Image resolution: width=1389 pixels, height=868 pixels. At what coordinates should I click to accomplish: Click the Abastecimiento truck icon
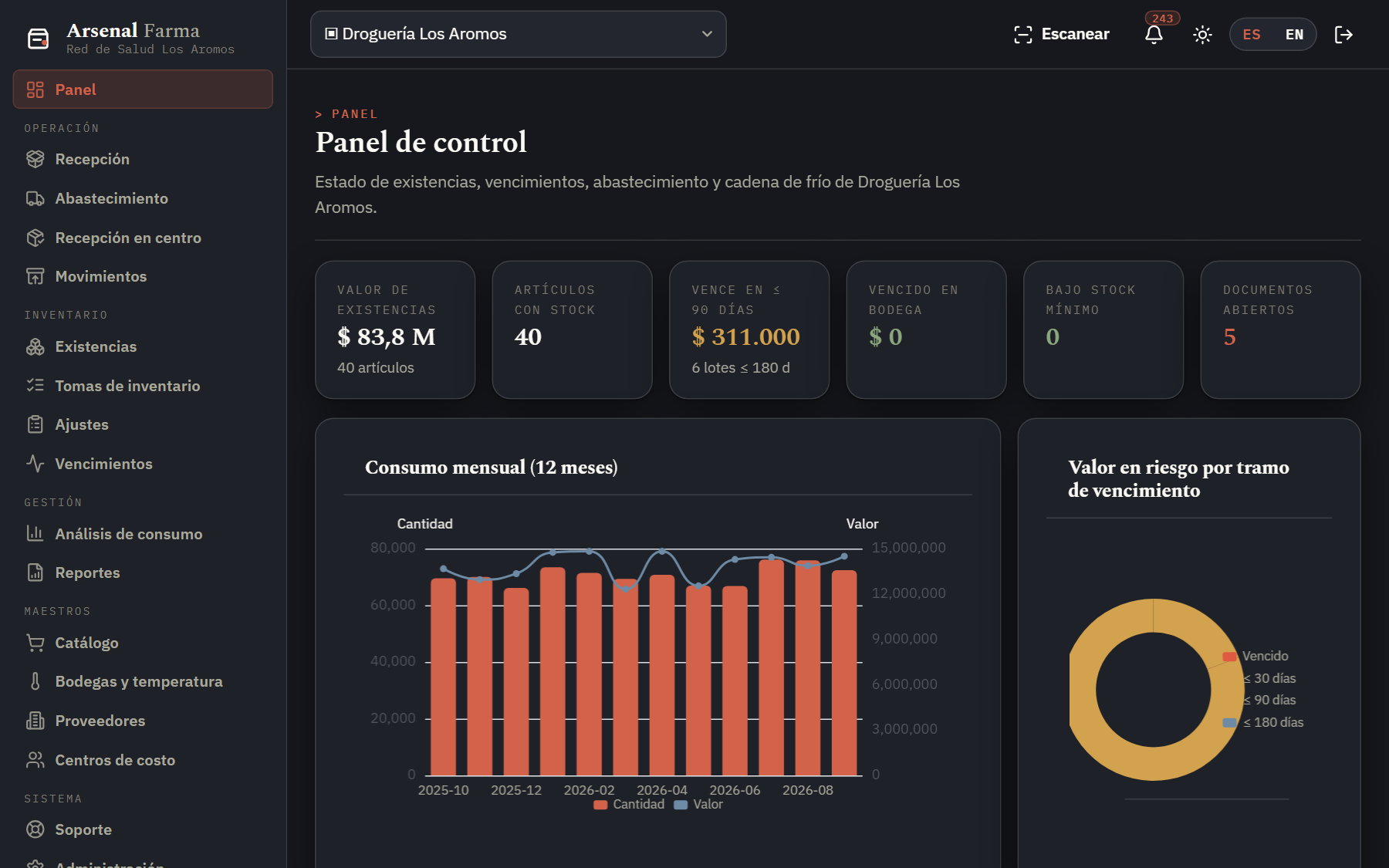tap(35, 198)
